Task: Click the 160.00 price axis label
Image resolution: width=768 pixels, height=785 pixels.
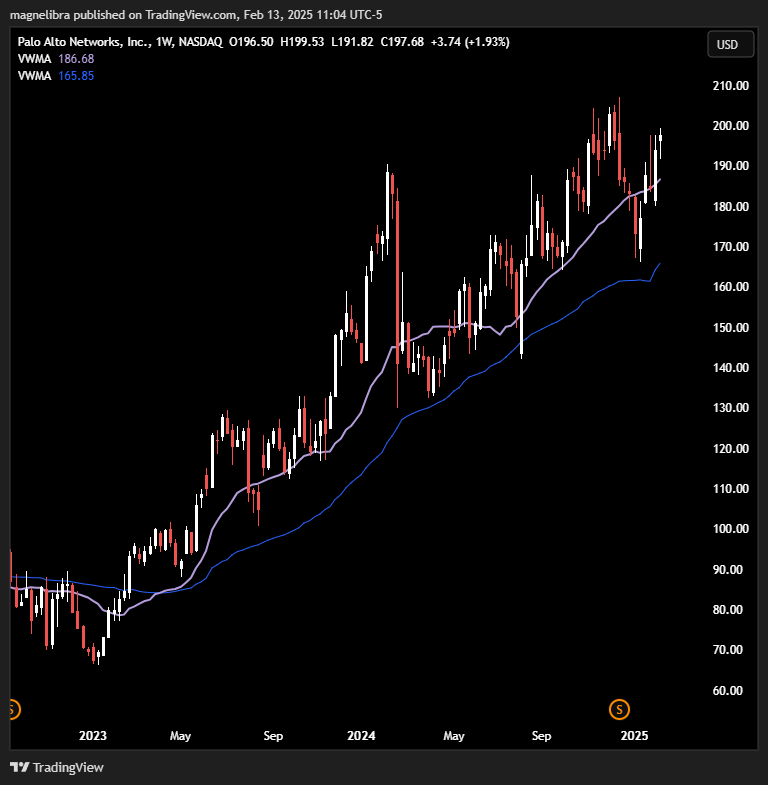Action: [730, 287]
